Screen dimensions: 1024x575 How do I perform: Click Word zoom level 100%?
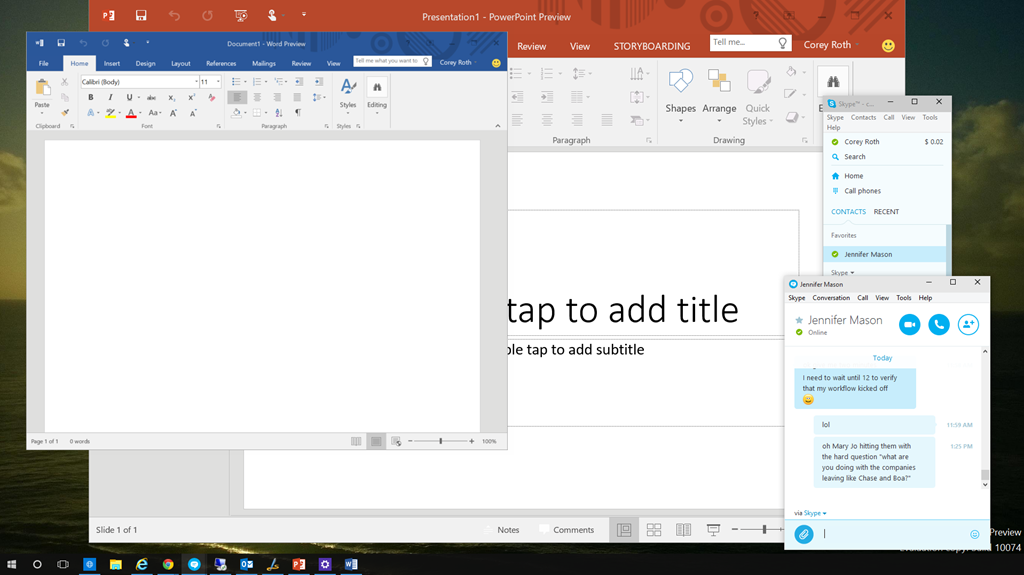point(489,442)
